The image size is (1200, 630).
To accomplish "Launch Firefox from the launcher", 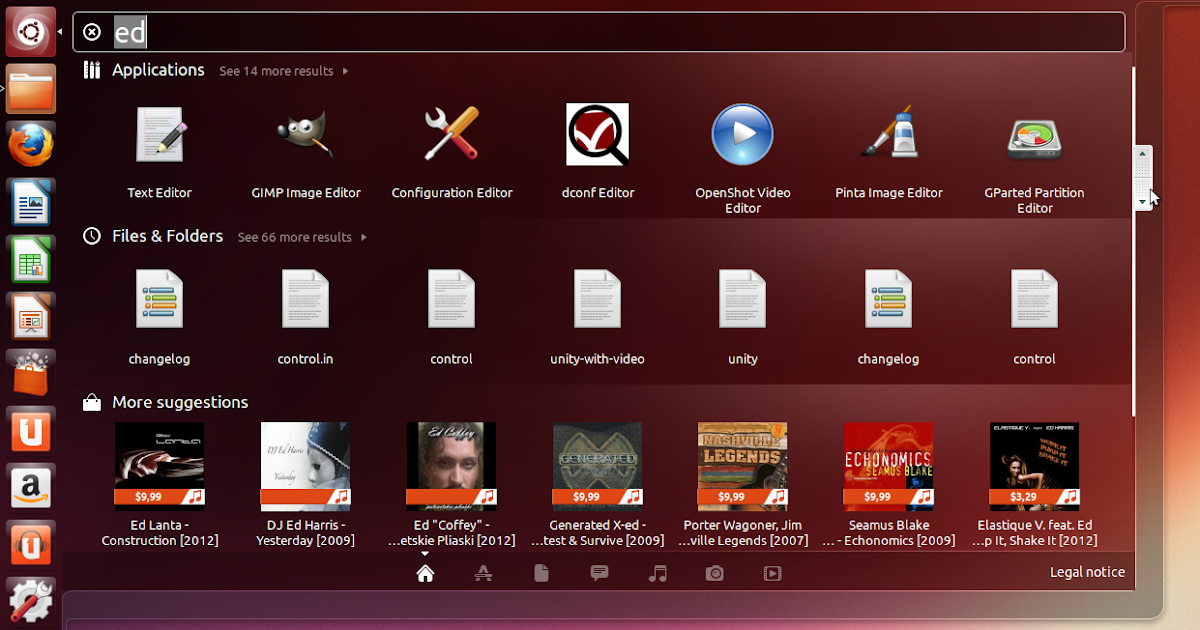I will [x=30, y=144].
